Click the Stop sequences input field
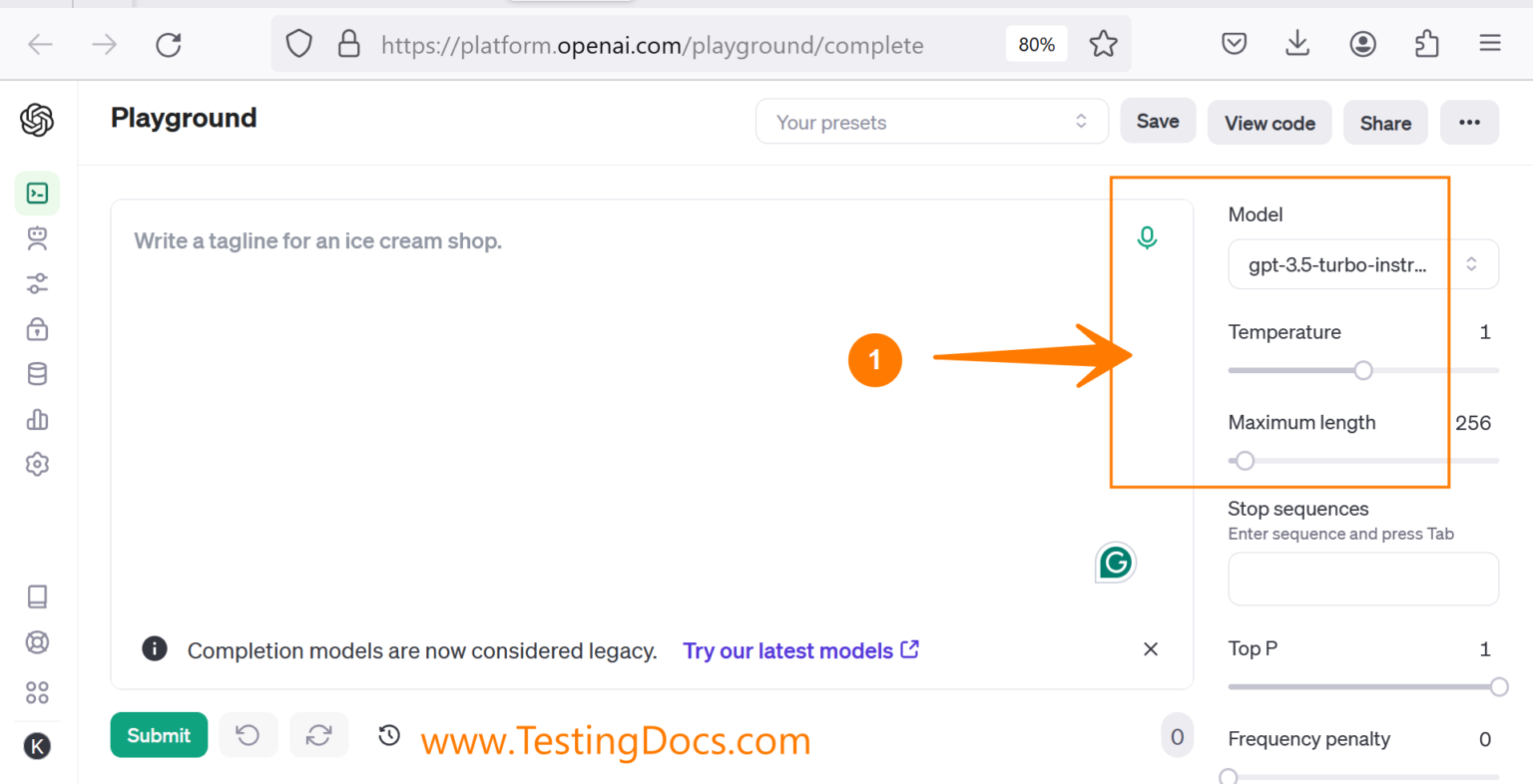The height and width of the screenshot is (784, 1533). 1363,579
